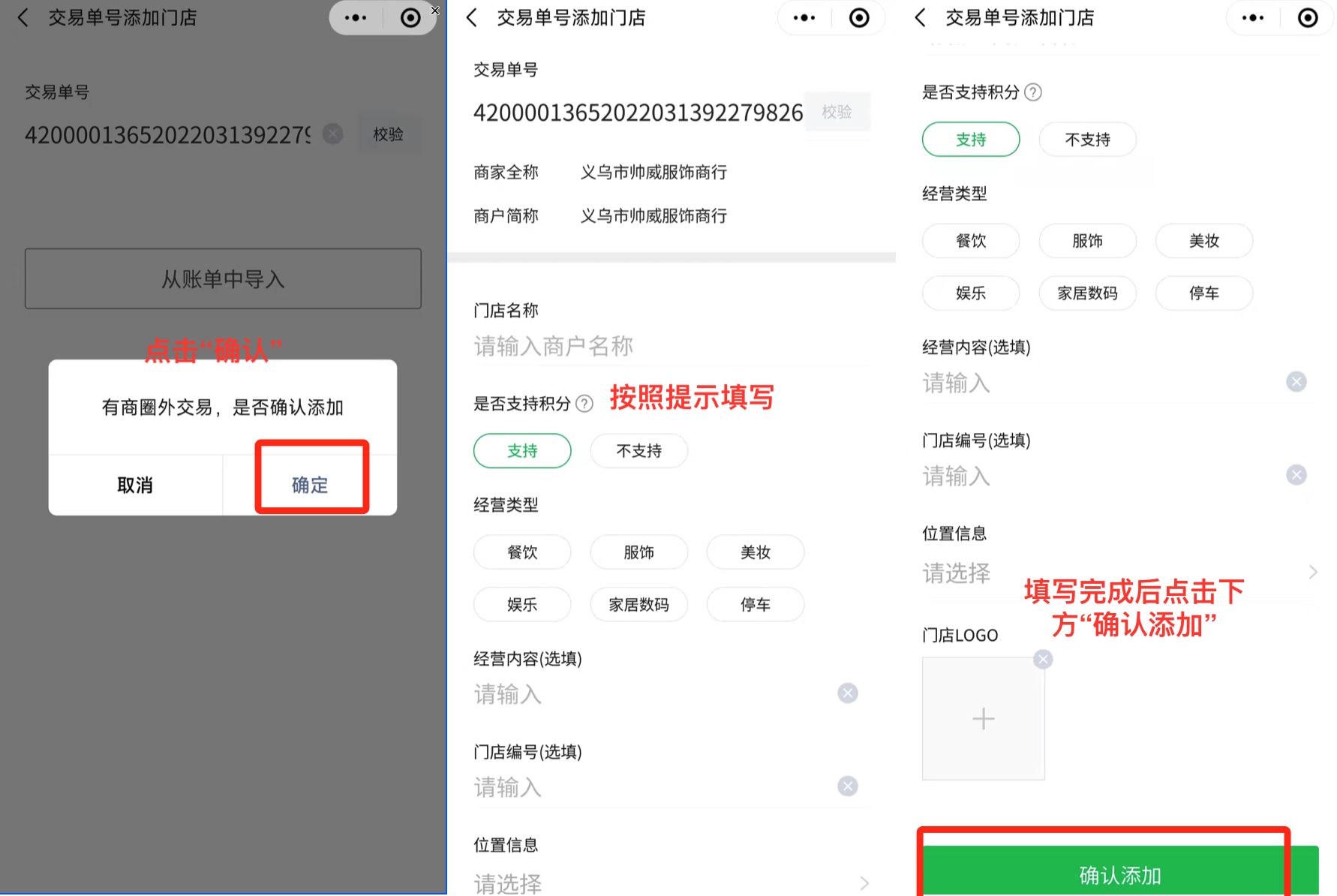Clear the transaction number in the left panel
1337x896 pixels.
[x=333, y=134]
